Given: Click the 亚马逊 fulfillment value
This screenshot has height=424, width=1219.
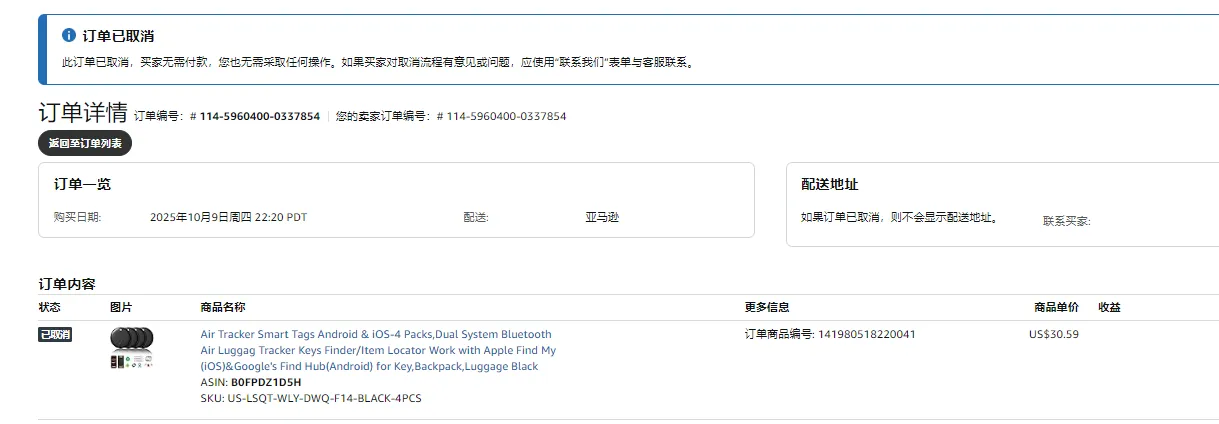Looking at the screenshot, I should click(602, 216).
